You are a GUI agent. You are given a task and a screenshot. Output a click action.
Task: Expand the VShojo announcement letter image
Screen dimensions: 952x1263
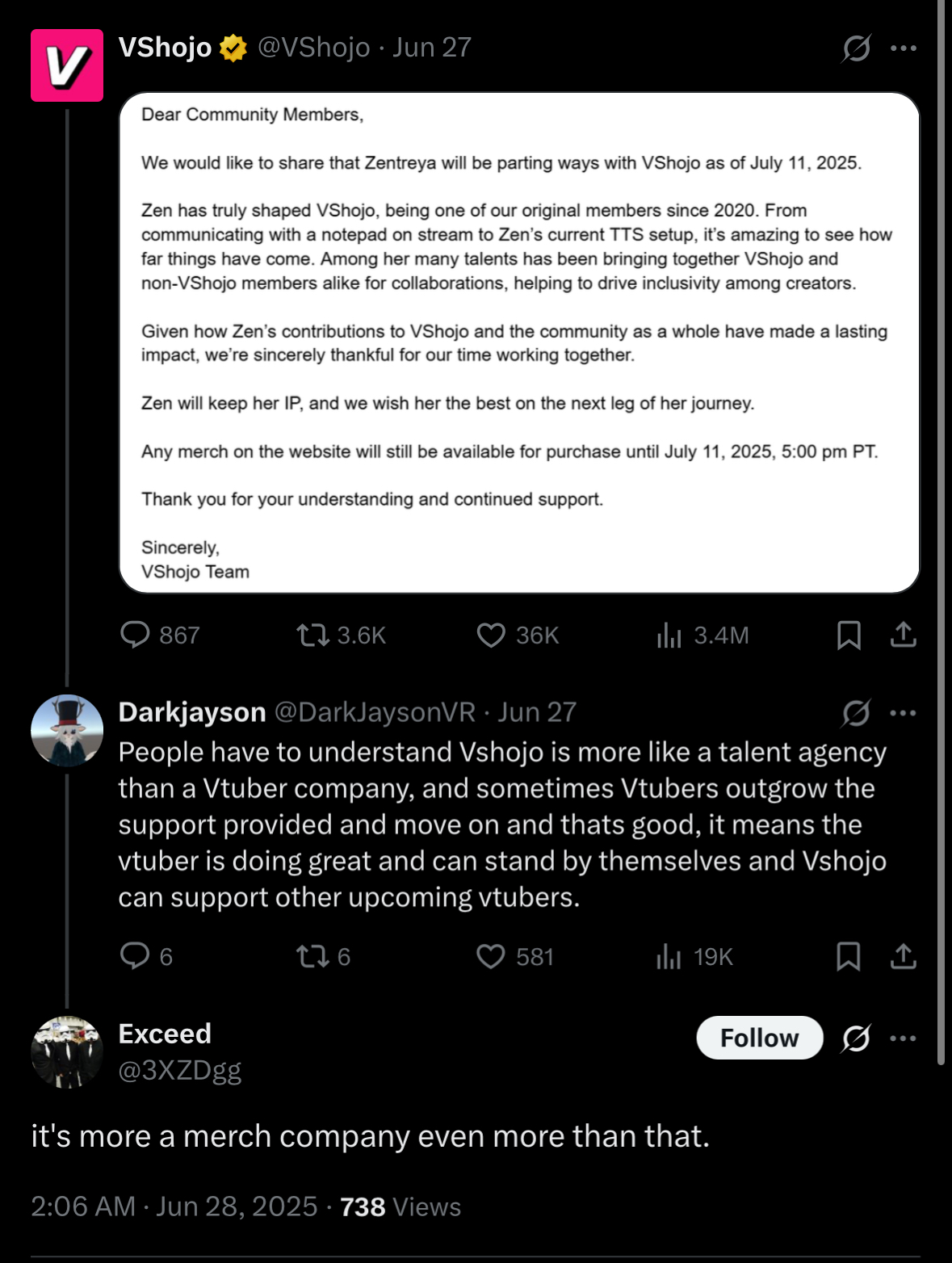pyautogui.click(x=519, y=342)
